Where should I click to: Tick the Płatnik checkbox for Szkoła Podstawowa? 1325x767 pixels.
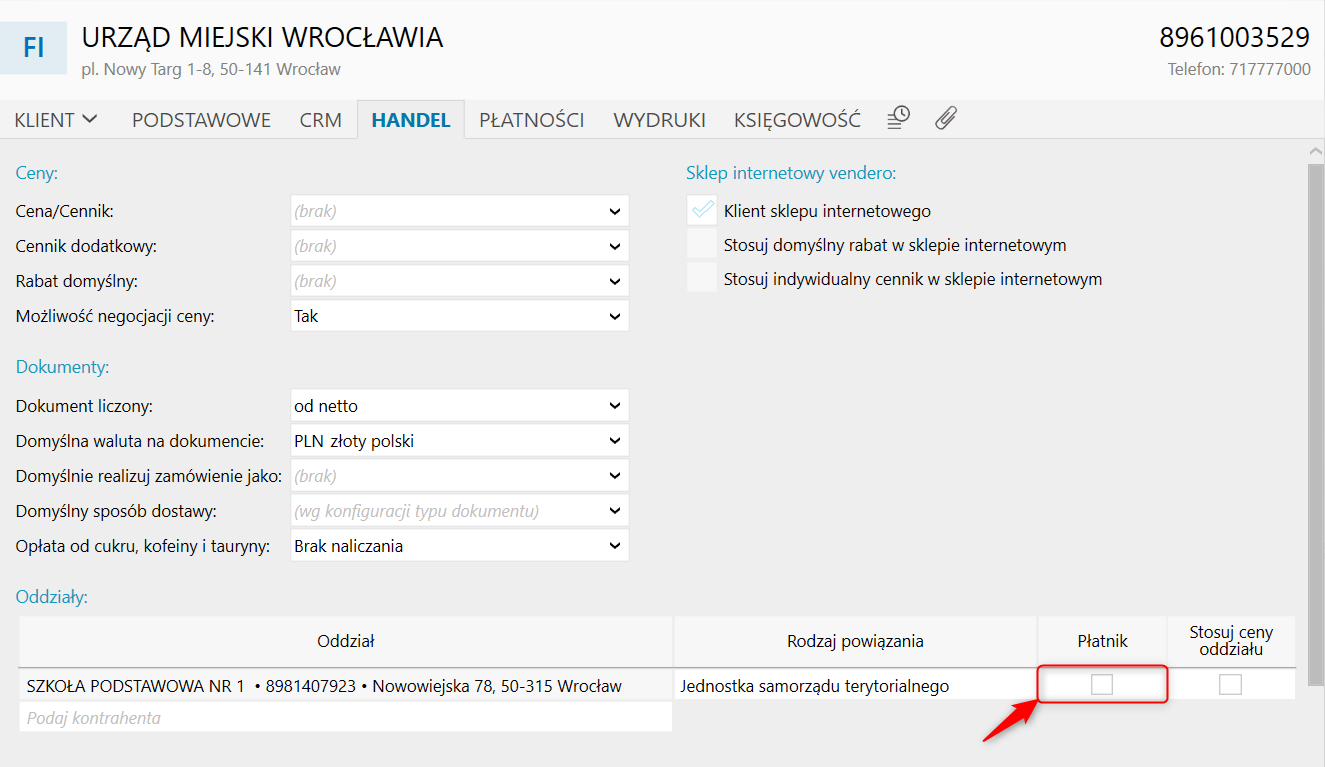[1101, 684]
